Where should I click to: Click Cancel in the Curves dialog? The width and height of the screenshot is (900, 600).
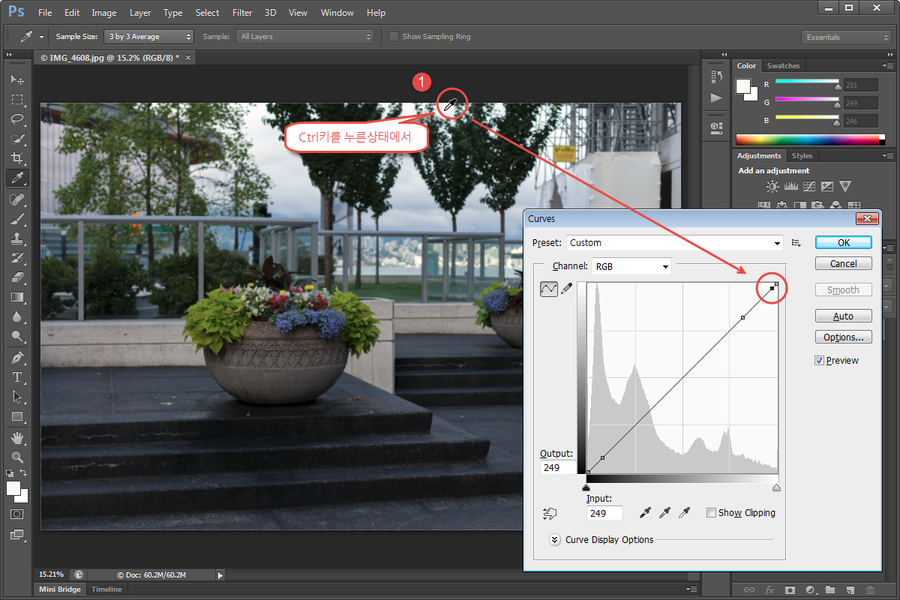(x=843, y=264)
